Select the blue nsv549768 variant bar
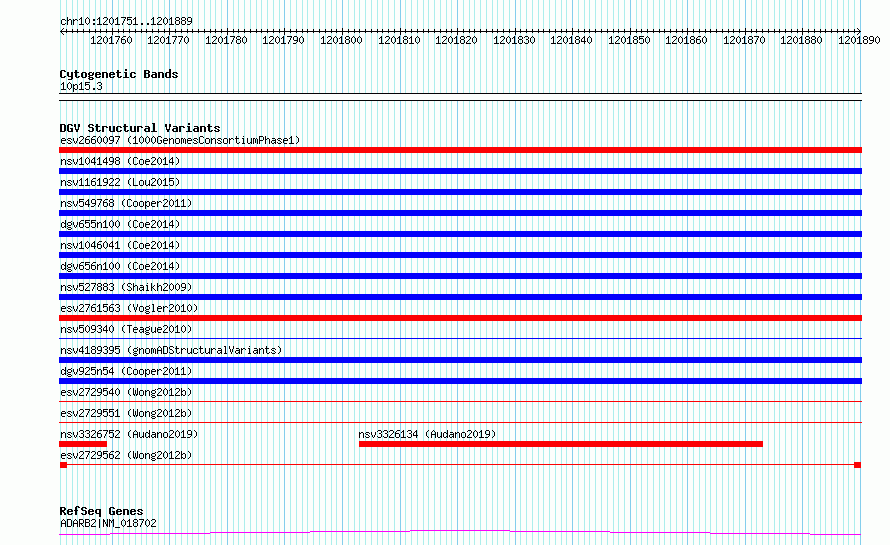The image size is (890, 545). 460,213
